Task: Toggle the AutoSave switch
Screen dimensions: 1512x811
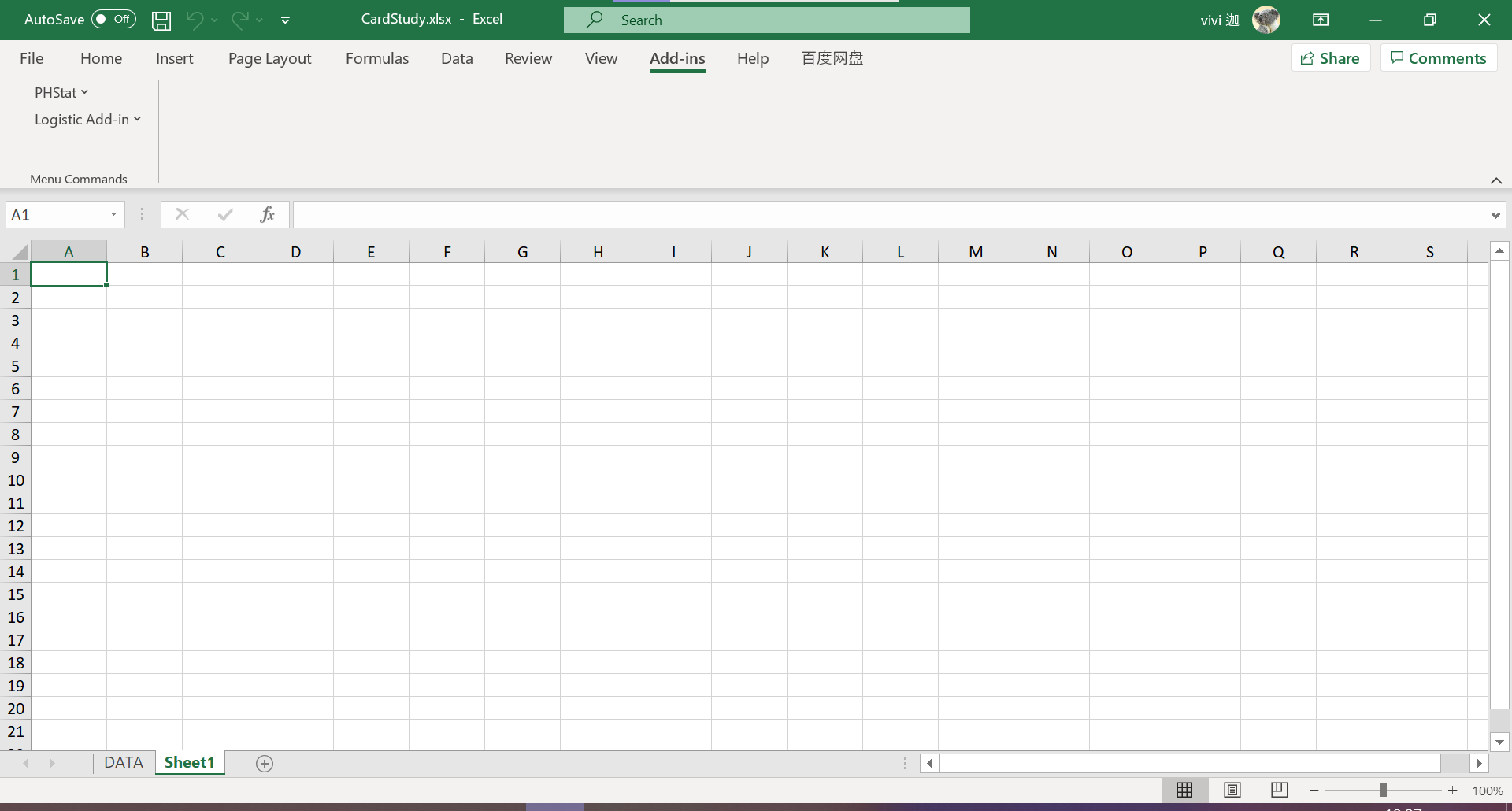Action: click(114, 19)
